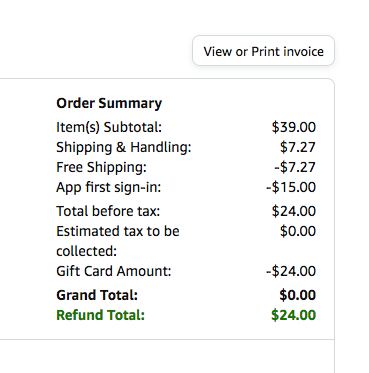This screenshot has height=373, width=369.
Task: Select the -$15.00 sign-in discount amount
Action: [x=291, y=187]
